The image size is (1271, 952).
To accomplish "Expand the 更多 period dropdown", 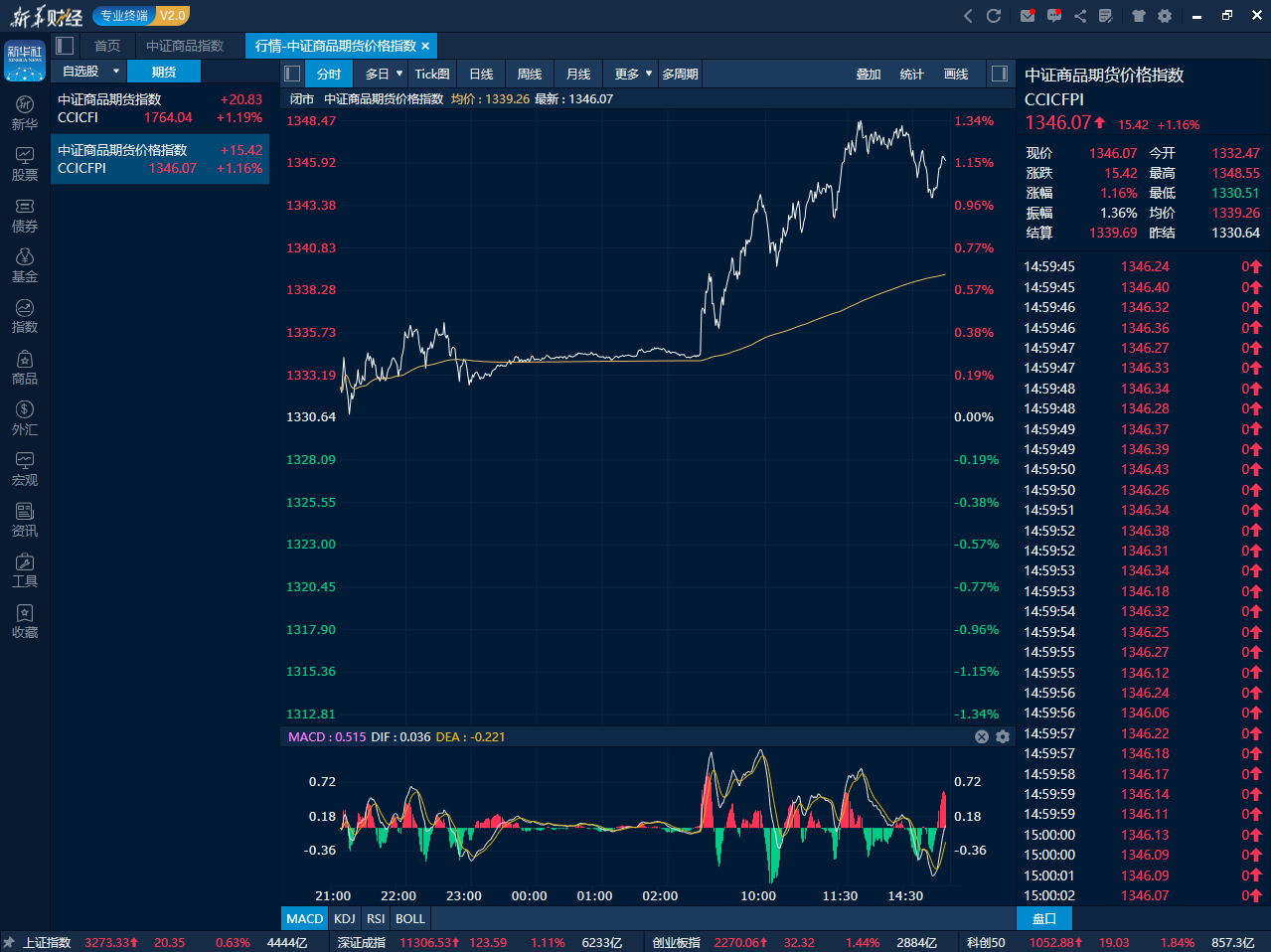I will (x=649, y=74).
